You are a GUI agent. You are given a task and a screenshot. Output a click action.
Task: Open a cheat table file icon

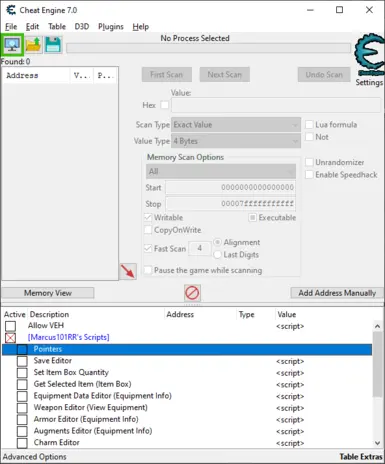click(33, 44)
